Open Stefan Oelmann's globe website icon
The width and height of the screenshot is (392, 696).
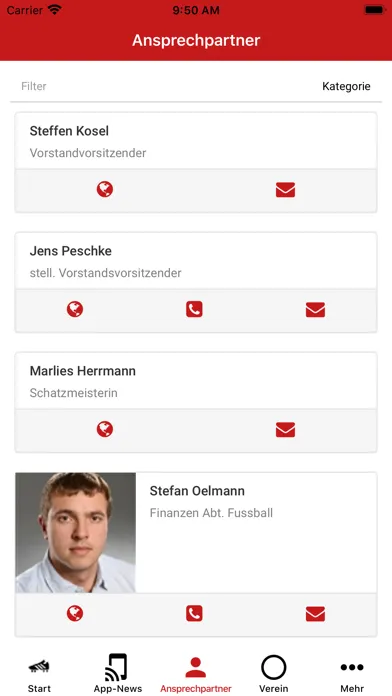point(75,614)
